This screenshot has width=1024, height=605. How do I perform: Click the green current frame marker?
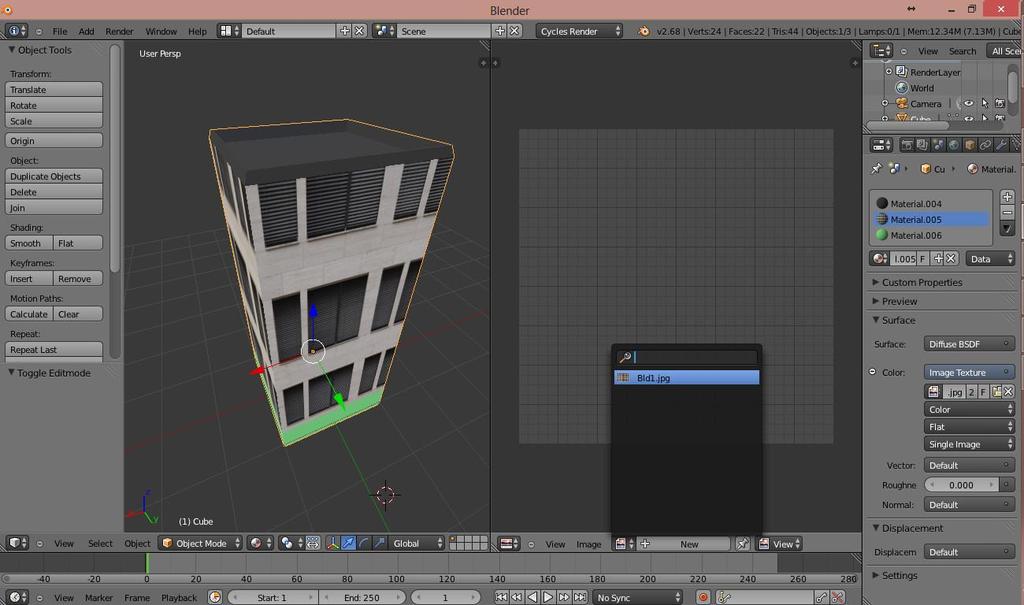coord(147,563)
